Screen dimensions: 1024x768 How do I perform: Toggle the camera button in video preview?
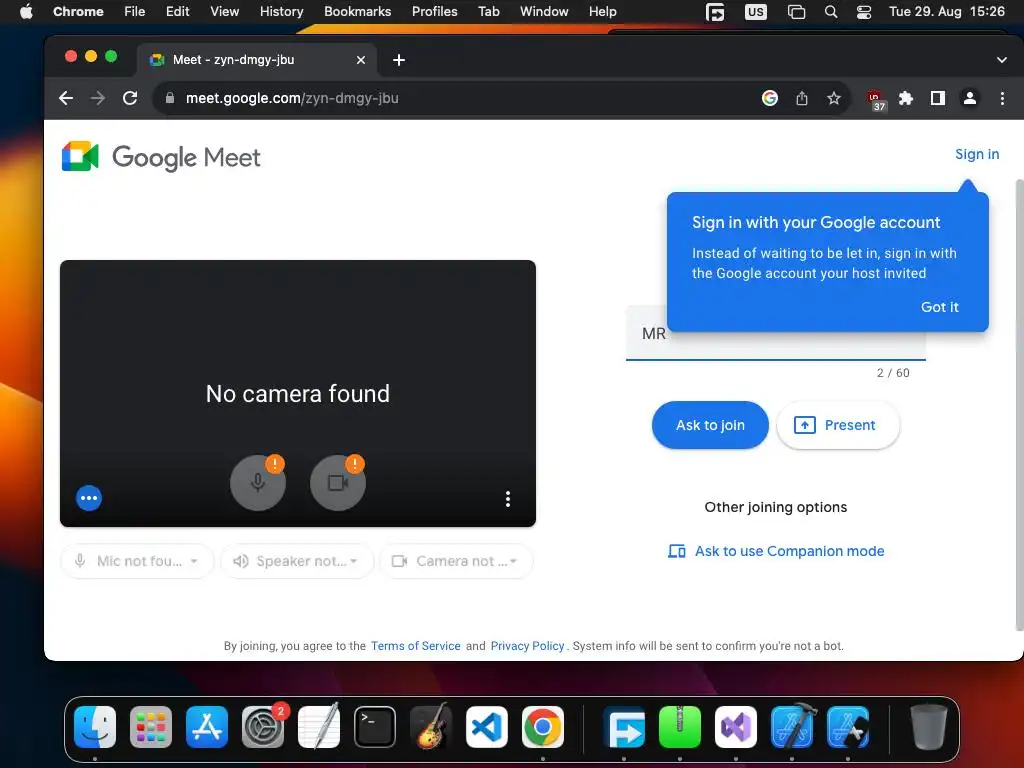(x=338, y=483)
